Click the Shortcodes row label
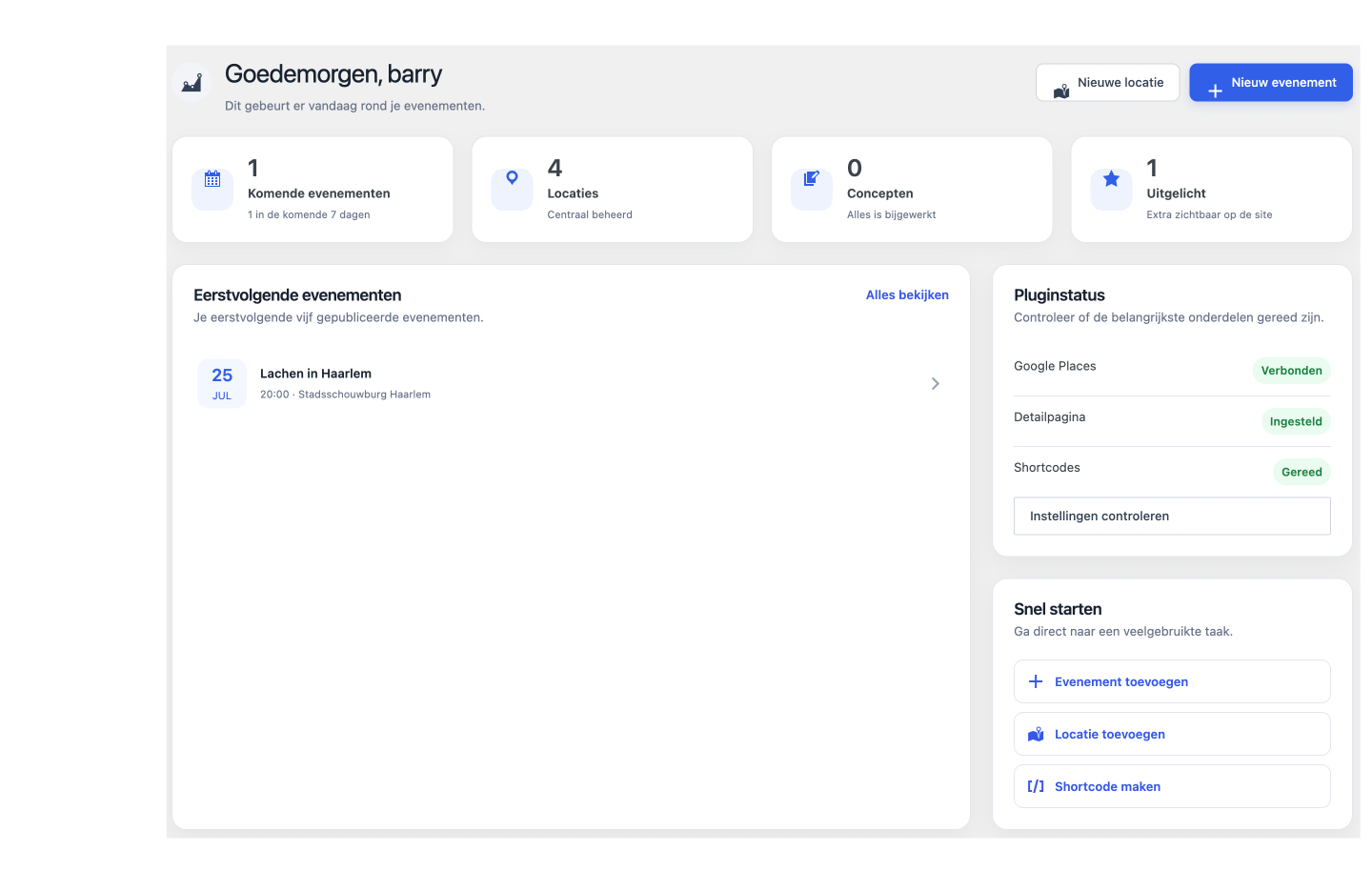Screen dimensions: 1372x892 (1046, 468)
